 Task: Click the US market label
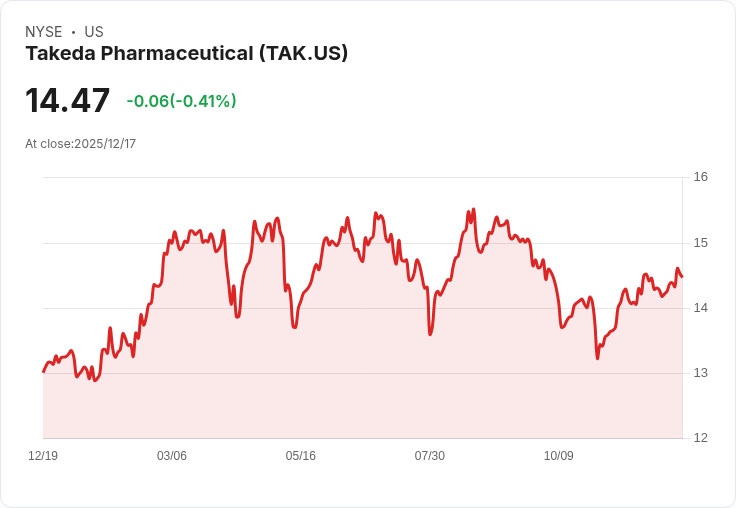(94, 32)
